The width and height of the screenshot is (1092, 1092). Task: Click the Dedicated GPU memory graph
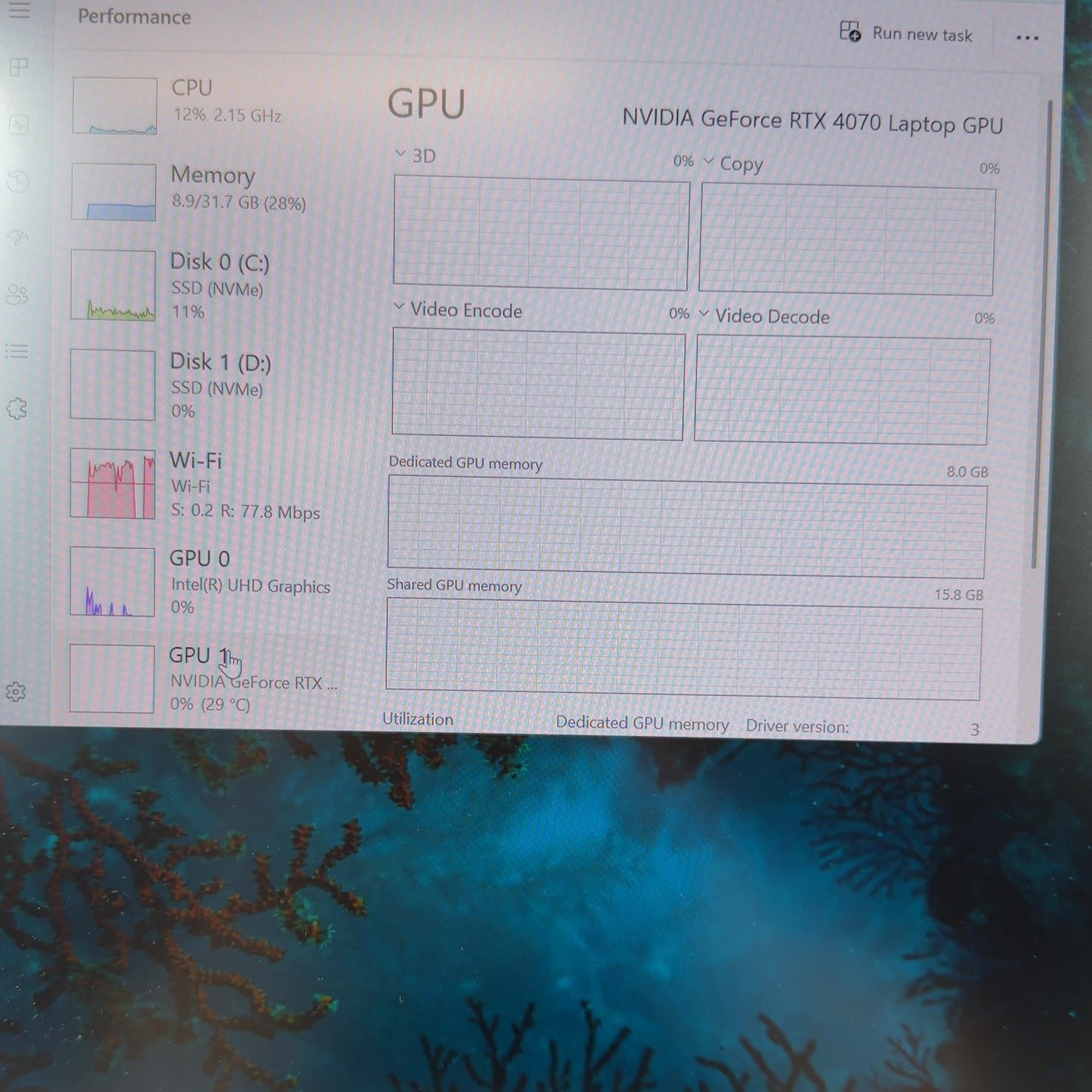point(687,527)
